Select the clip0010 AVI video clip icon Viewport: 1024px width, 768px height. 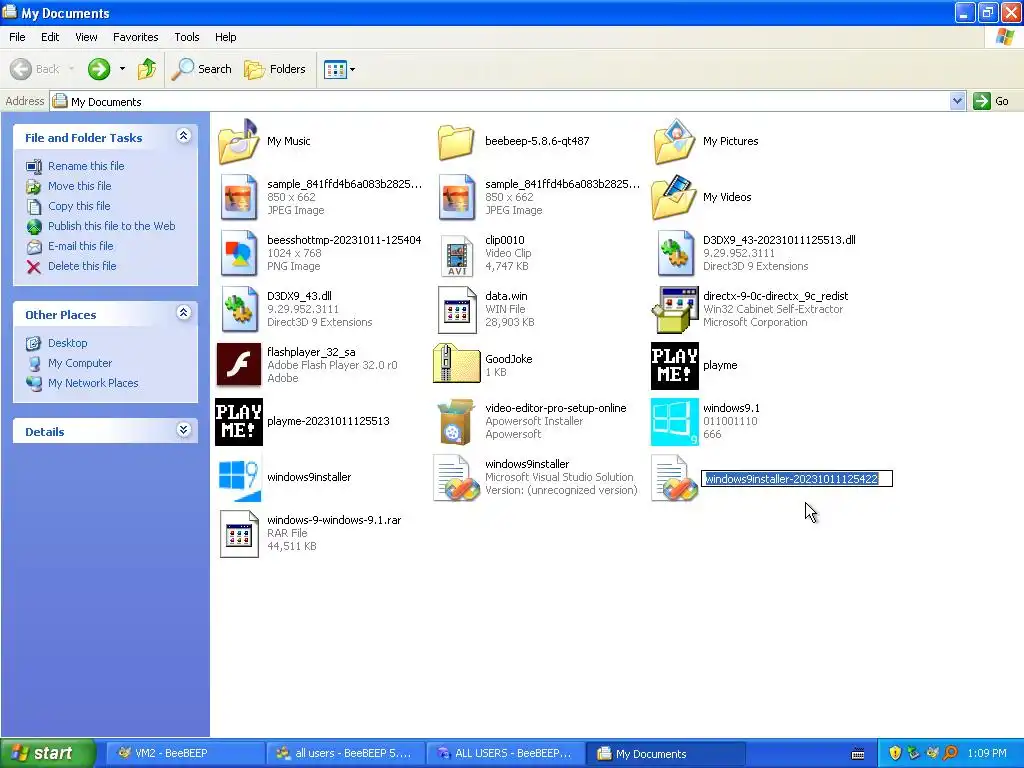456,255
